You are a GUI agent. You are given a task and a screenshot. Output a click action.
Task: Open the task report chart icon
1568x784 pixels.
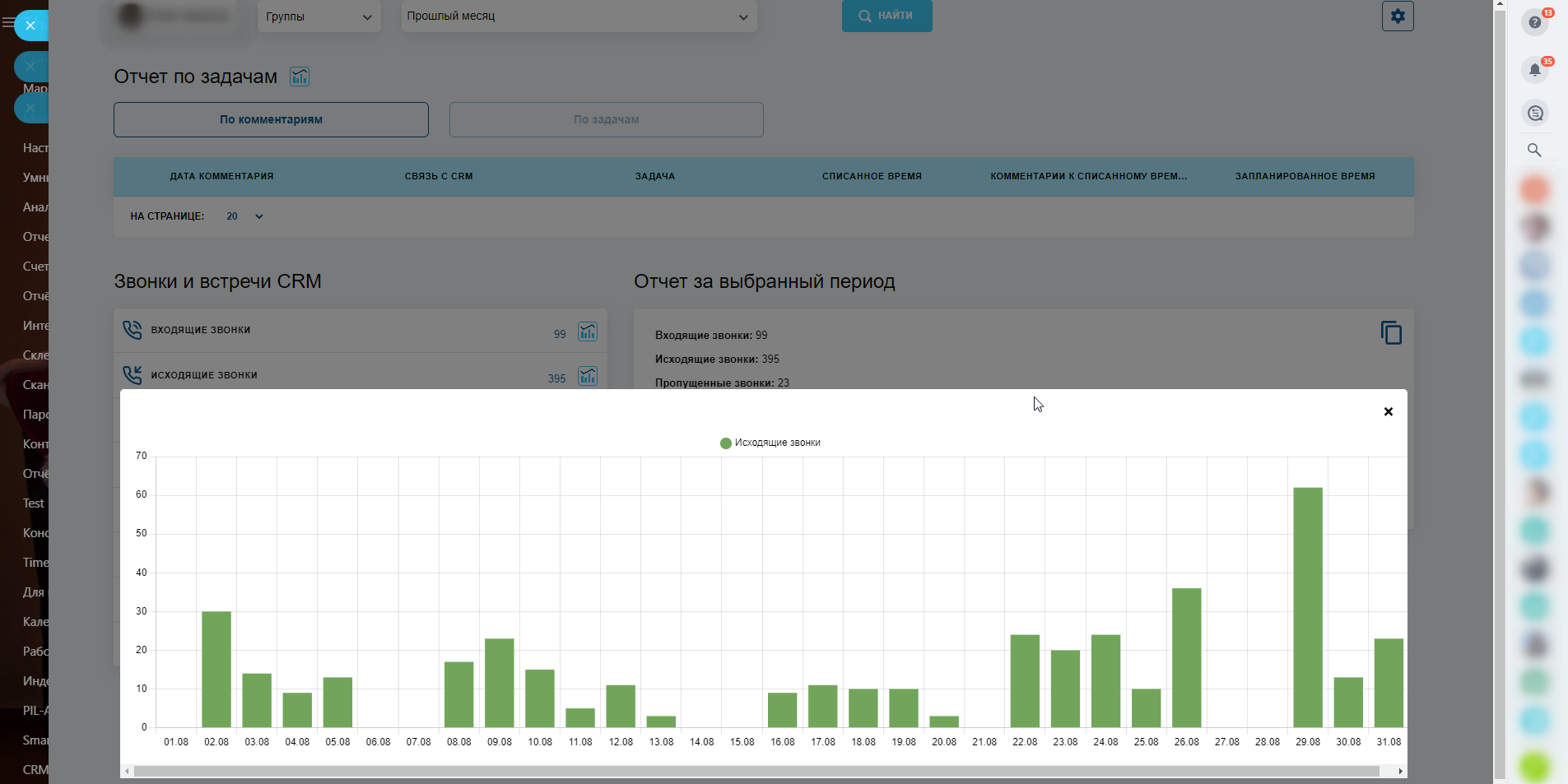point(300,77)
